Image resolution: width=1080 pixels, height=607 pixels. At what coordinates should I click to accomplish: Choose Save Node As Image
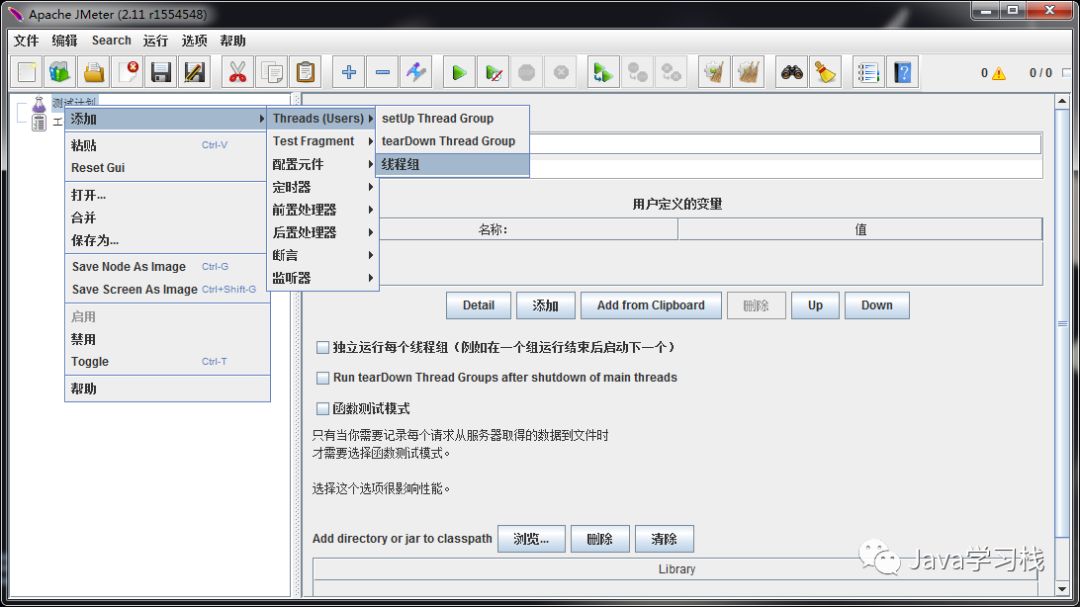coord(167,267)
